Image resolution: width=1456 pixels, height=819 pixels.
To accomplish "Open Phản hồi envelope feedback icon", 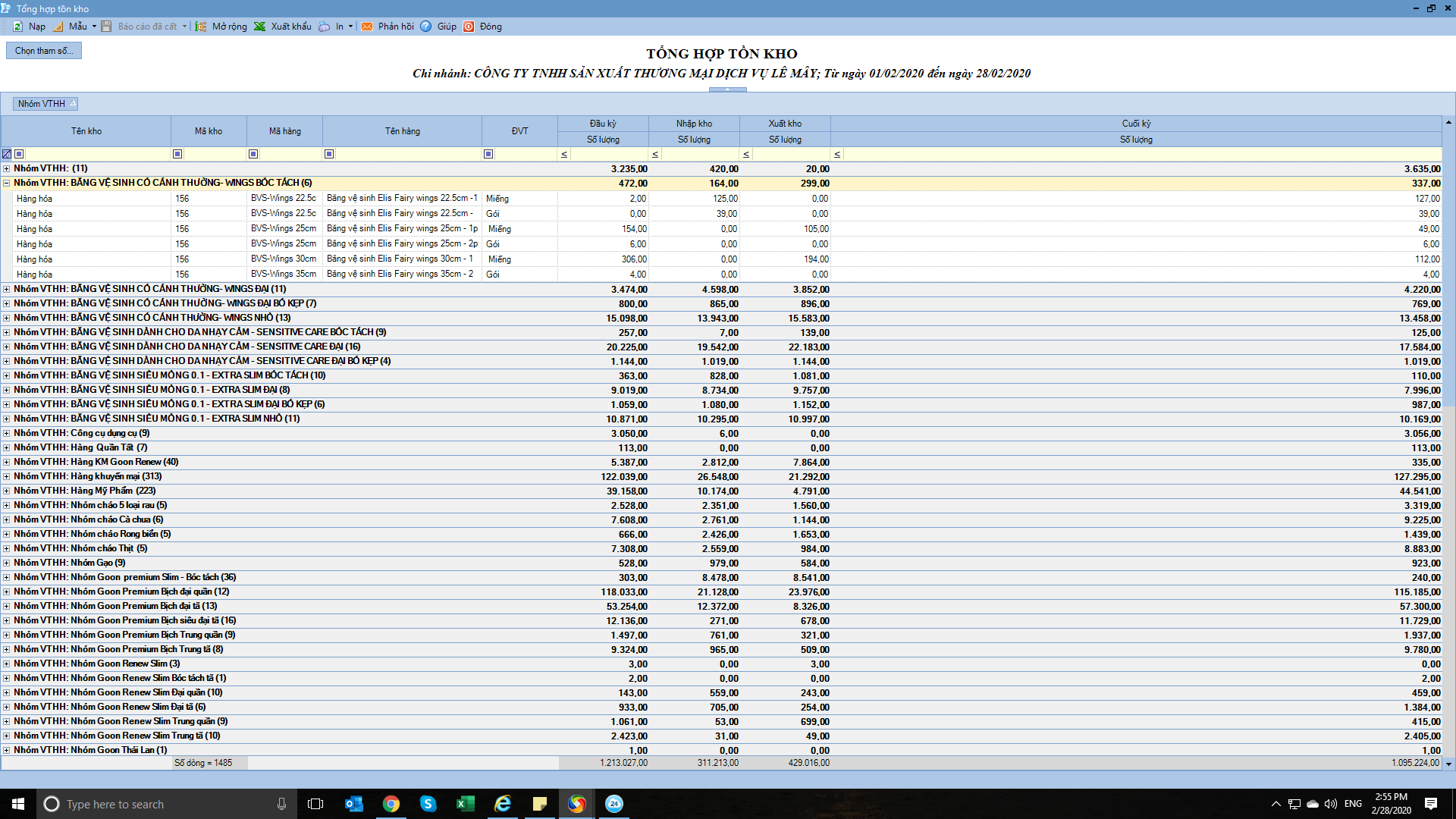I will pos(367,27).
